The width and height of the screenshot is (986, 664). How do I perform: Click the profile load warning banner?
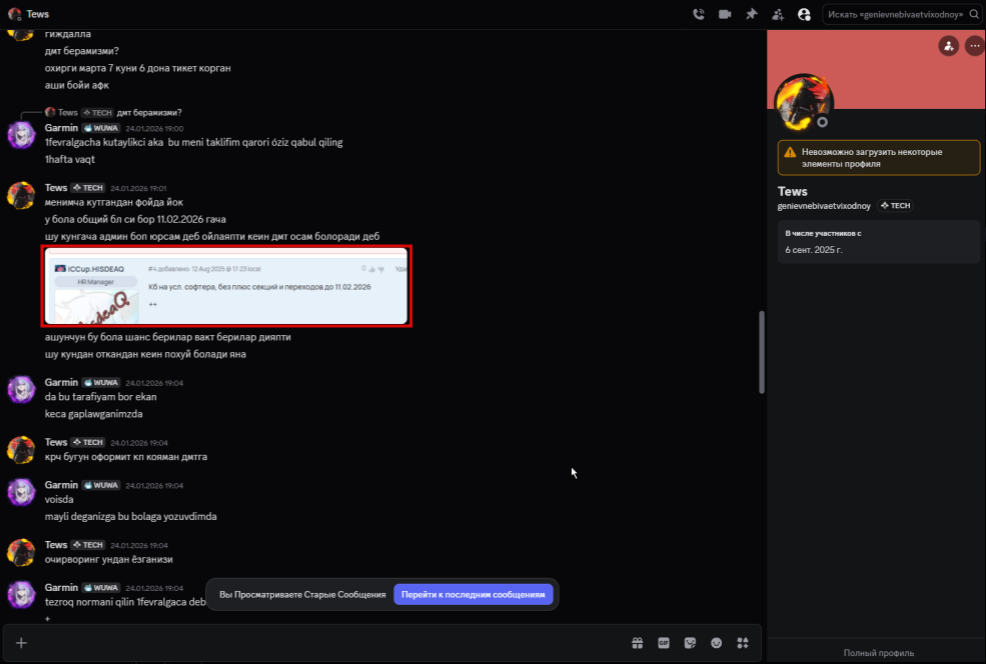pos(878,158)
